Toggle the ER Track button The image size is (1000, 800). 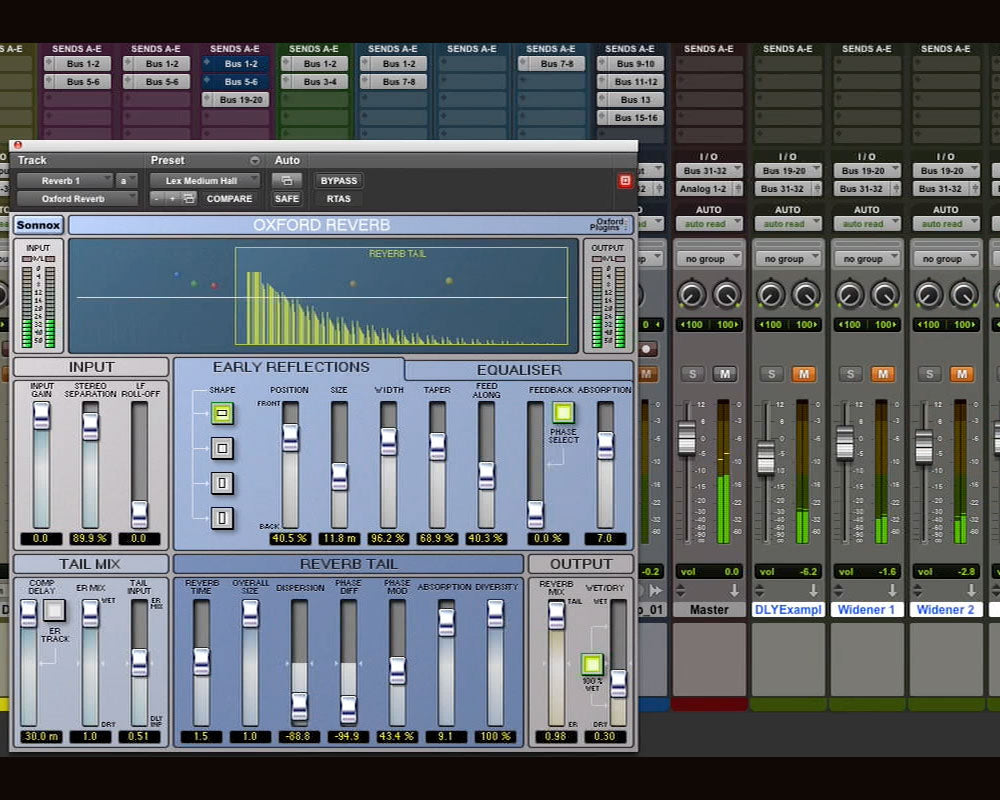pos(54,610)
